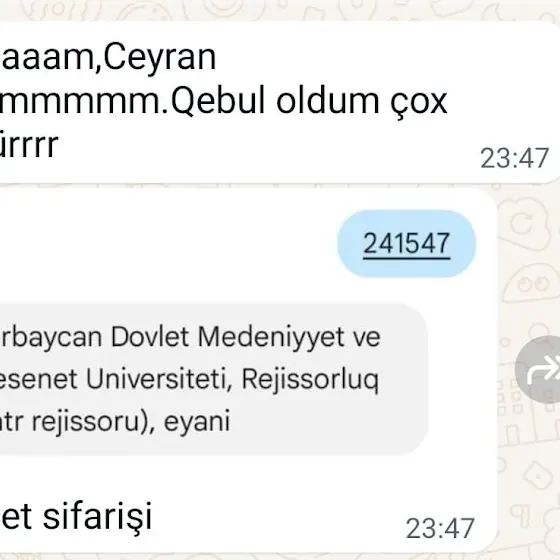The image size is (560, 560).
Task: Select the word Rejissorluq
Action: click(x=310, y=381)
